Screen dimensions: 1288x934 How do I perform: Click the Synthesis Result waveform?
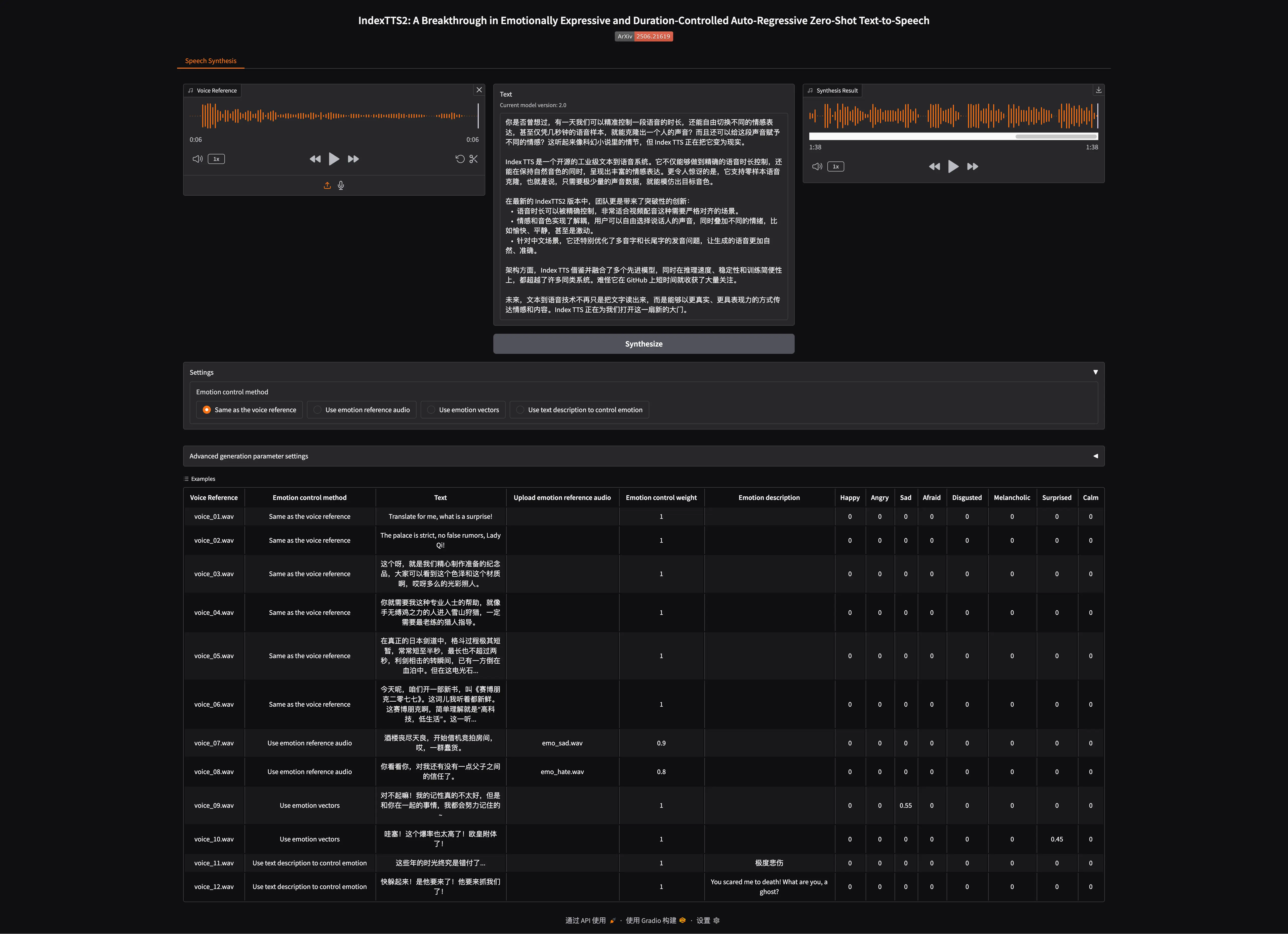click(953, 116)
